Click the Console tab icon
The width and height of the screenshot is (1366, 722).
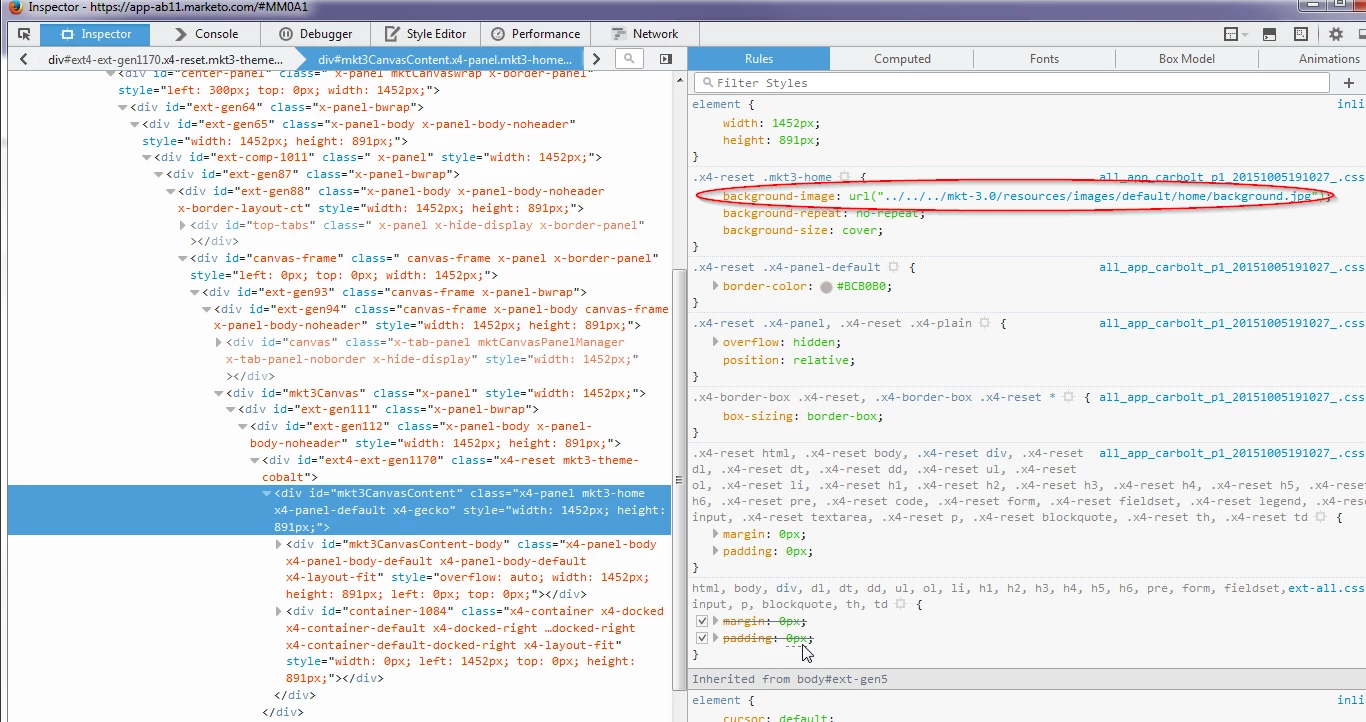(180, 34)
